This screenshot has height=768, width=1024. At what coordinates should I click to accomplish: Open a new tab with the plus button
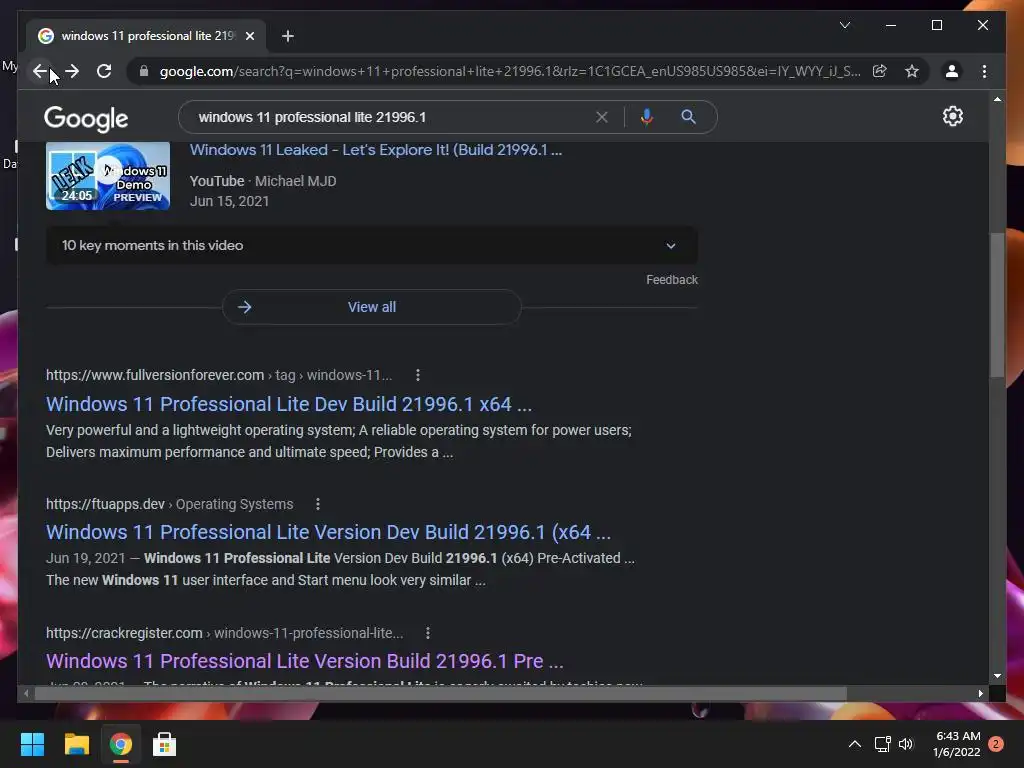click(287, 36)
